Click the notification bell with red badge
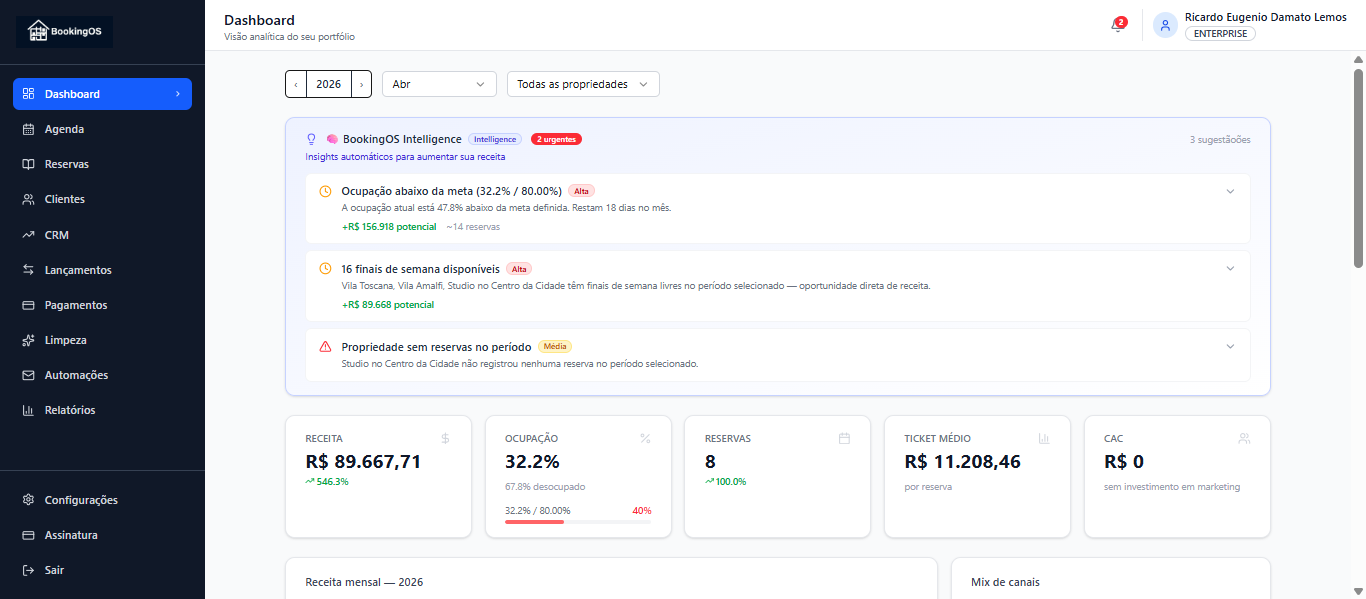This screenshot has width=1366, height=599. click(x=1117, y=24)
